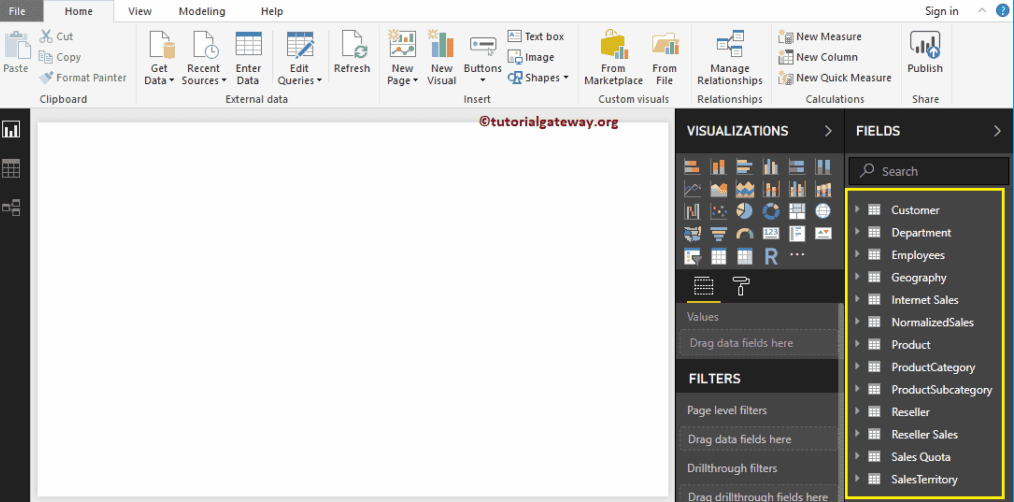
Task: Insert a KPI visual
Action: 823,233
